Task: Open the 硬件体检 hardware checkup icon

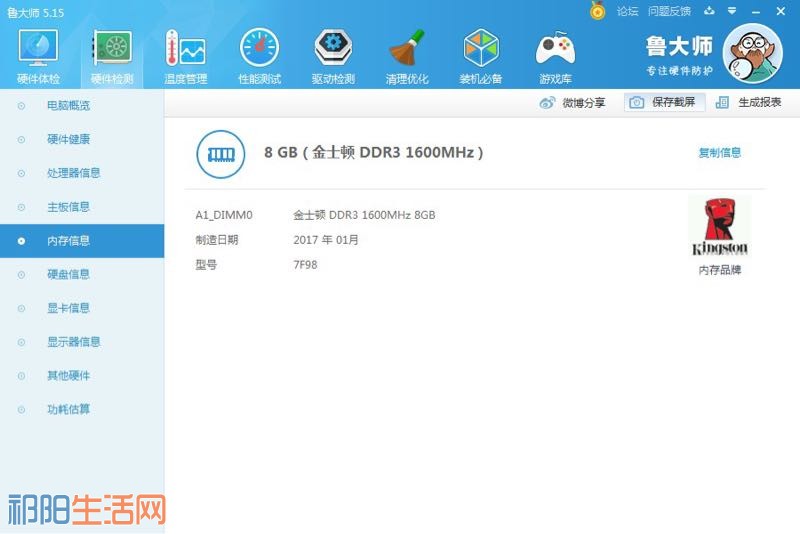Action: [x=38, y=47]
